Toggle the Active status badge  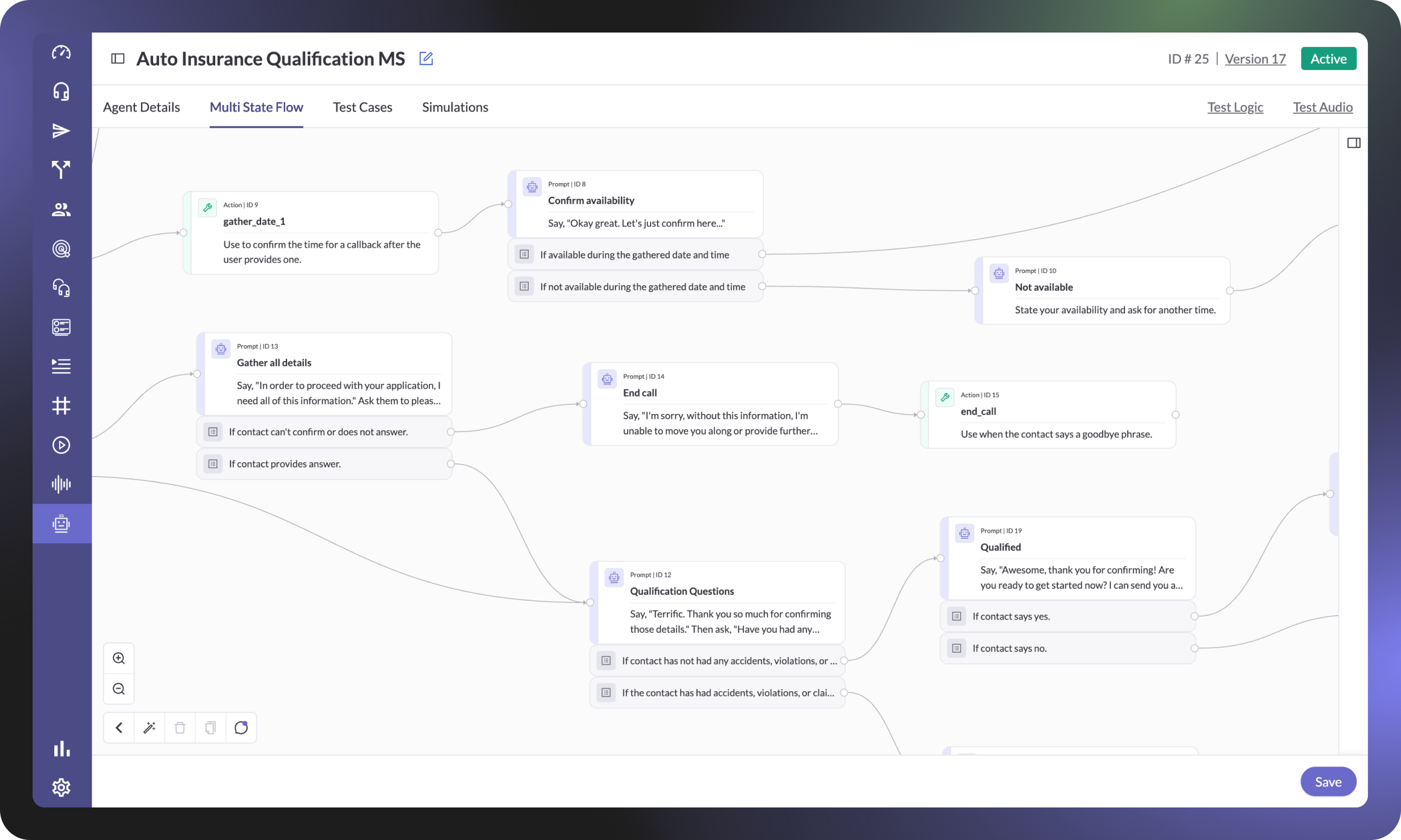pyautogui.click(x=1328, y=58)
